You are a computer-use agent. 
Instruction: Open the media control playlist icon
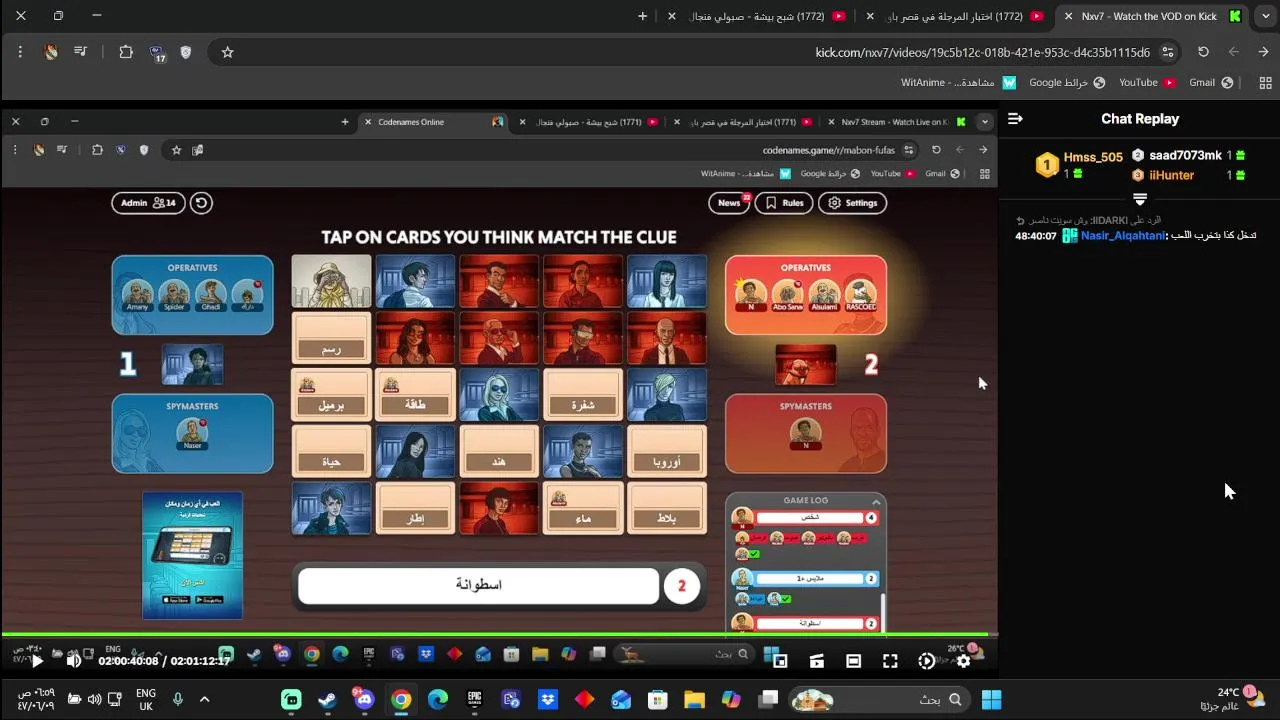81,52
